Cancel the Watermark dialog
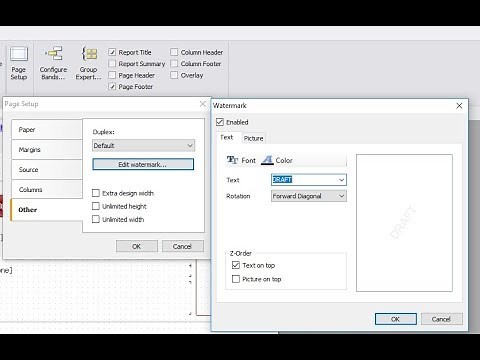Viewport: 480px width, 360px height. (x=441, y=319)
